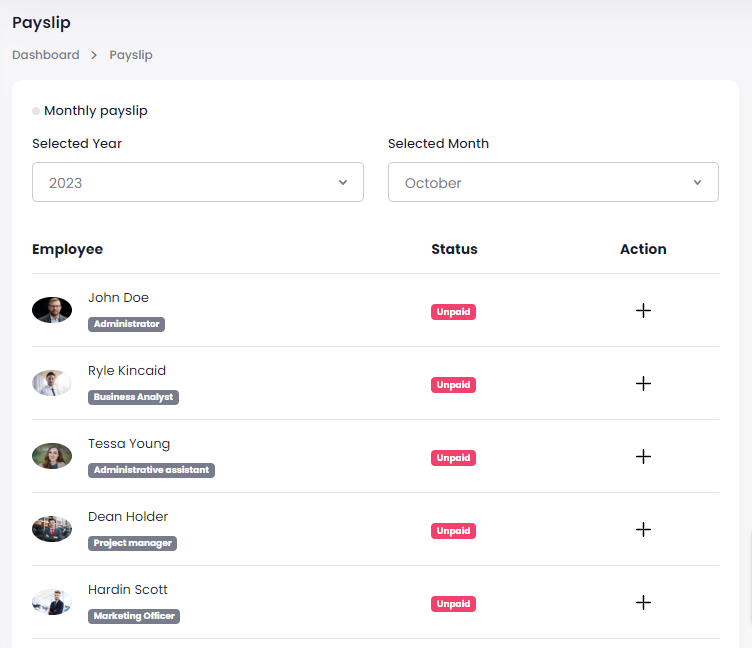Click Tessa Young's avatar
Image resolution: width=752 pixels, height=648 pixels.
click(x=52, y=456)
